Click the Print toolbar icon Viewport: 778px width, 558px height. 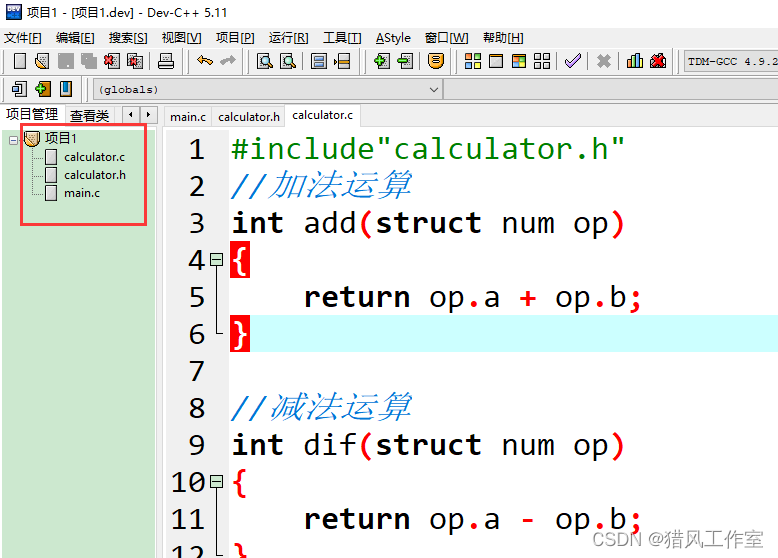166,61
